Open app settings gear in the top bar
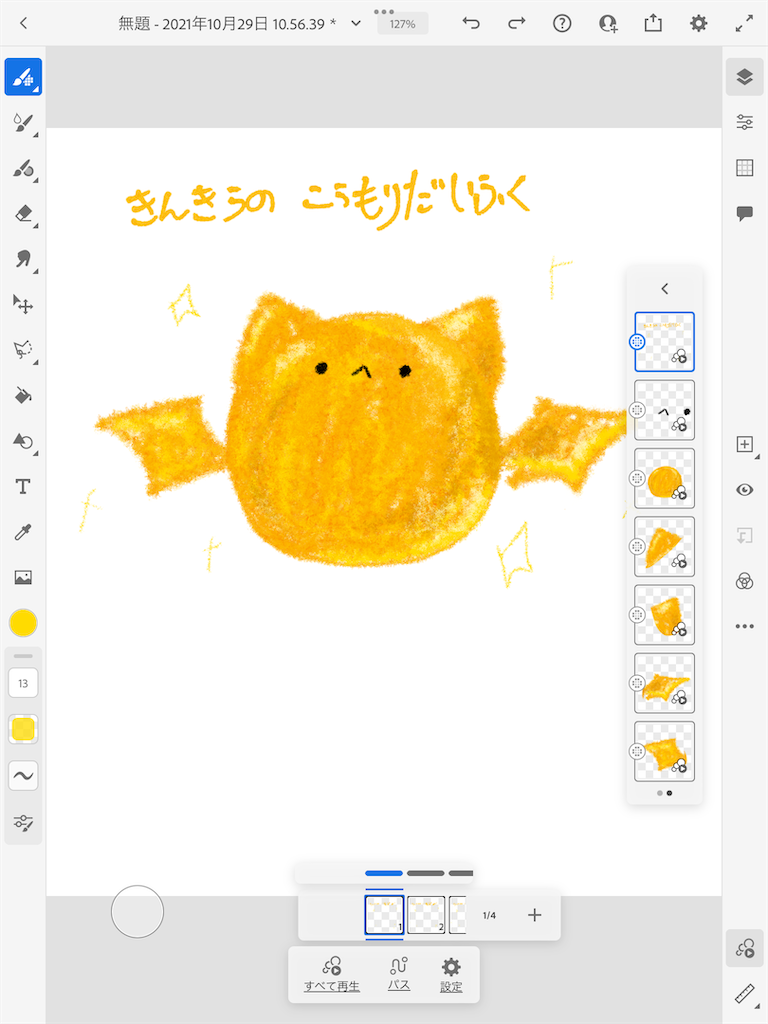Viewport: 768px width, 1024px height. [699, 24]
